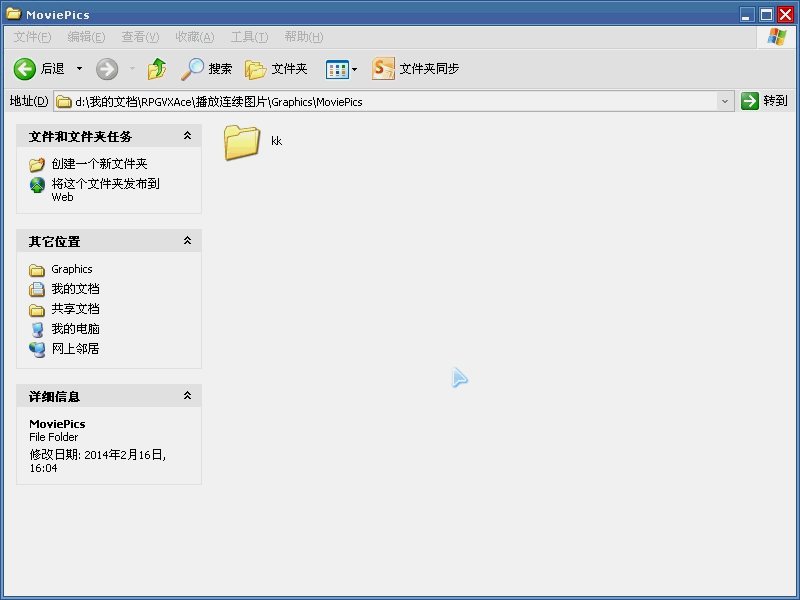Open the File (文件) menu
Viewport: 800px width, 600px height.
coord(32,37)
